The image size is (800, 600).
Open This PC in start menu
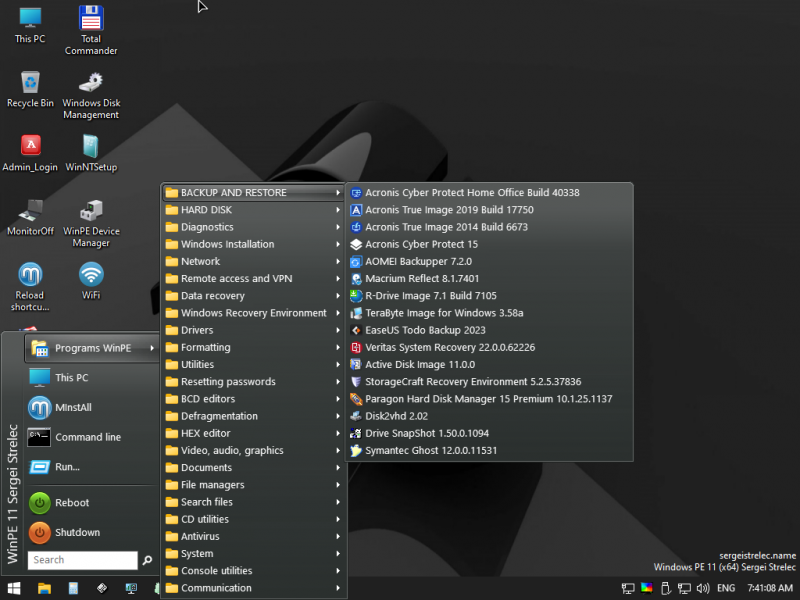[x=92, y=378]
